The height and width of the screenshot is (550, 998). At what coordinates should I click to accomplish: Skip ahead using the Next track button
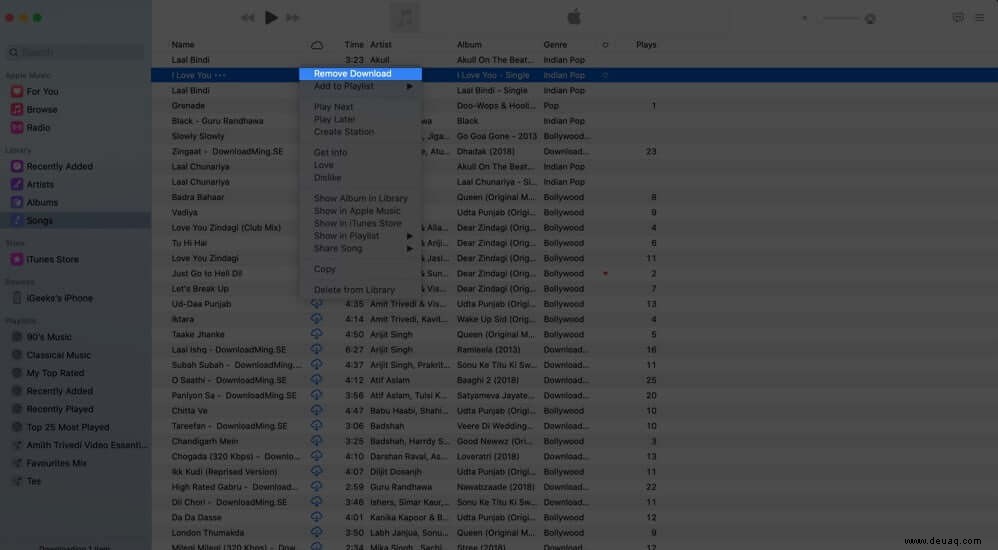(x=292, y=18)
